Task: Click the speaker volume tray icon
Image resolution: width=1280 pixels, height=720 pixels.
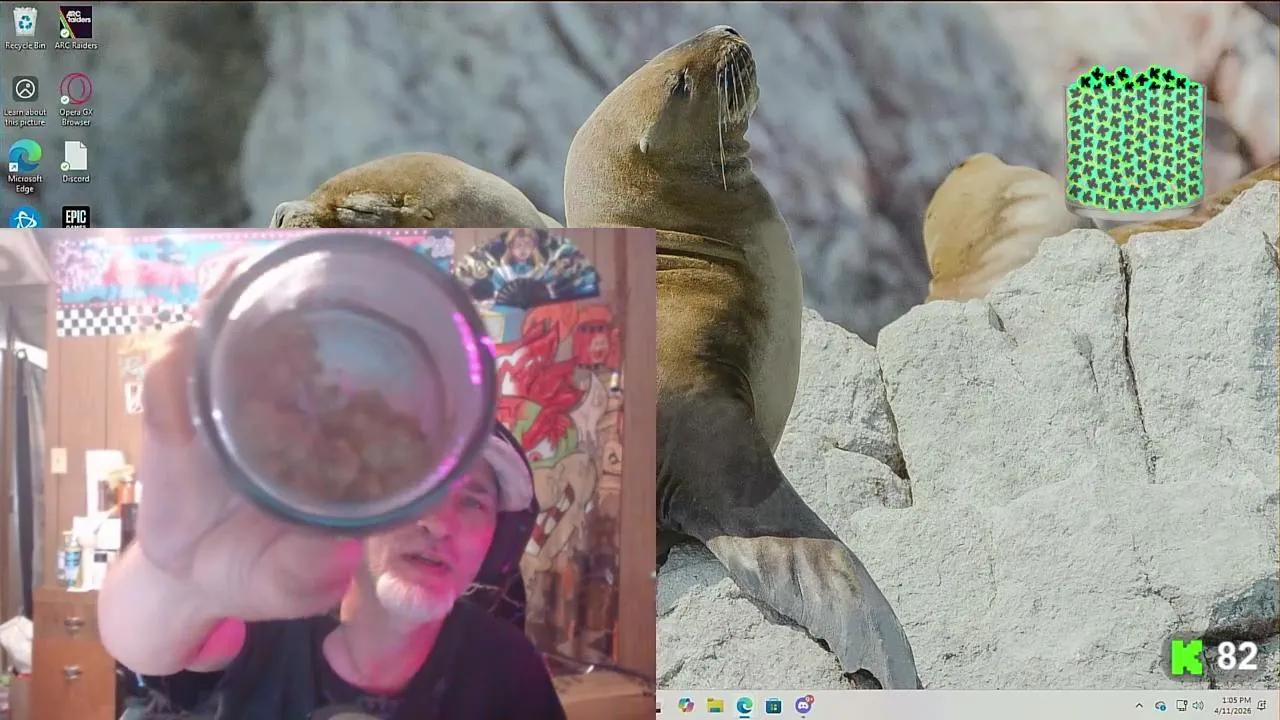Action: (1198, 706)
